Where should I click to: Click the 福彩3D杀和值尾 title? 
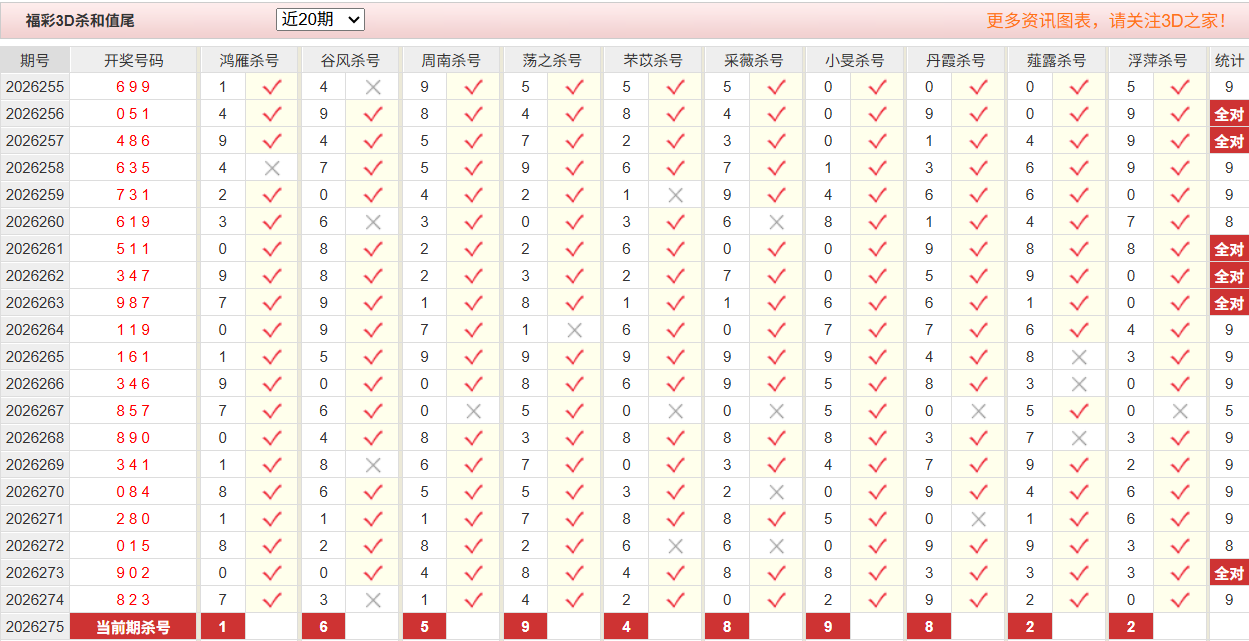pos(80,20)
